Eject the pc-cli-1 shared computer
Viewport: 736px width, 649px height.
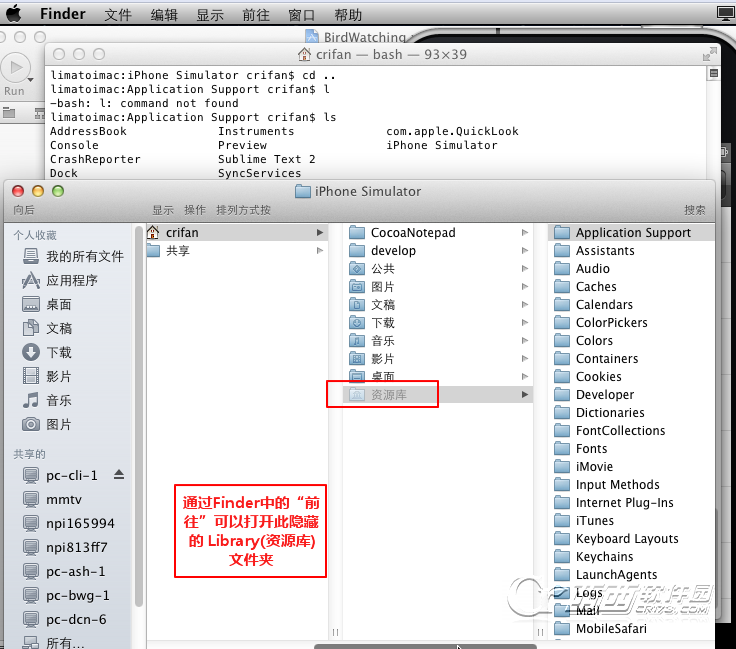pos(119,475)
